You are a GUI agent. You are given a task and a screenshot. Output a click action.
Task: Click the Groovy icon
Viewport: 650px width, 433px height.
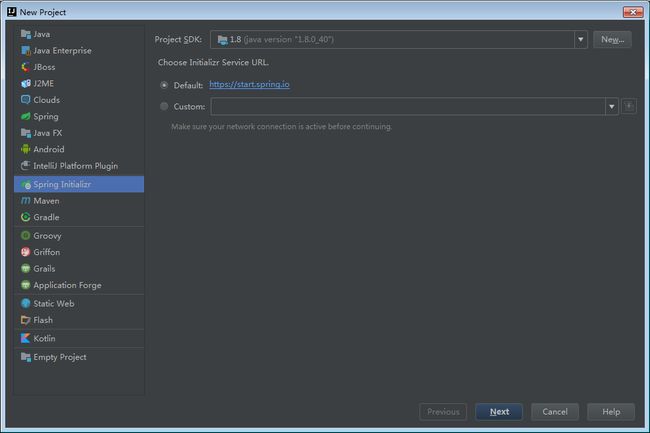pos(26,235)
